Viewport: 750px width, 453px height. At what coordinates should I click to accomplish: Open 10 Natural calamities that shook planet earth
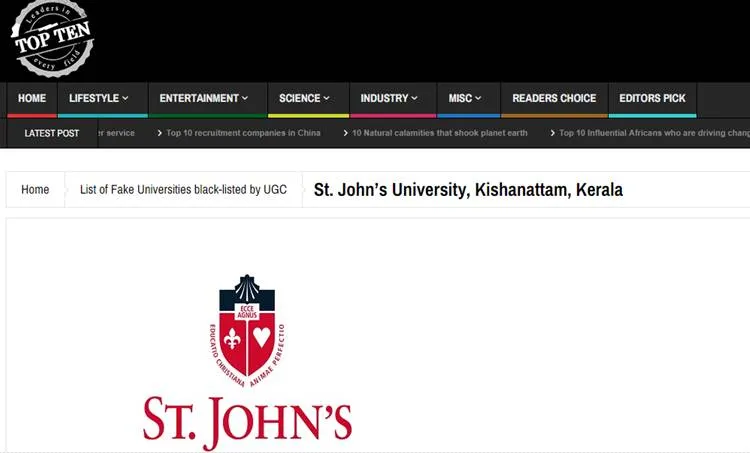click(x=440, y=133)
